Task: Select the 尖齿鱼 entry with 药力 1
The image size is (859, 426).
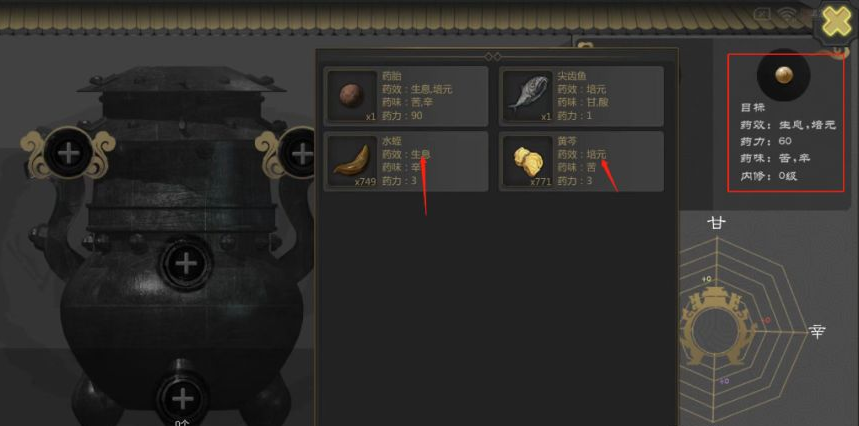Action: (581, 96)
